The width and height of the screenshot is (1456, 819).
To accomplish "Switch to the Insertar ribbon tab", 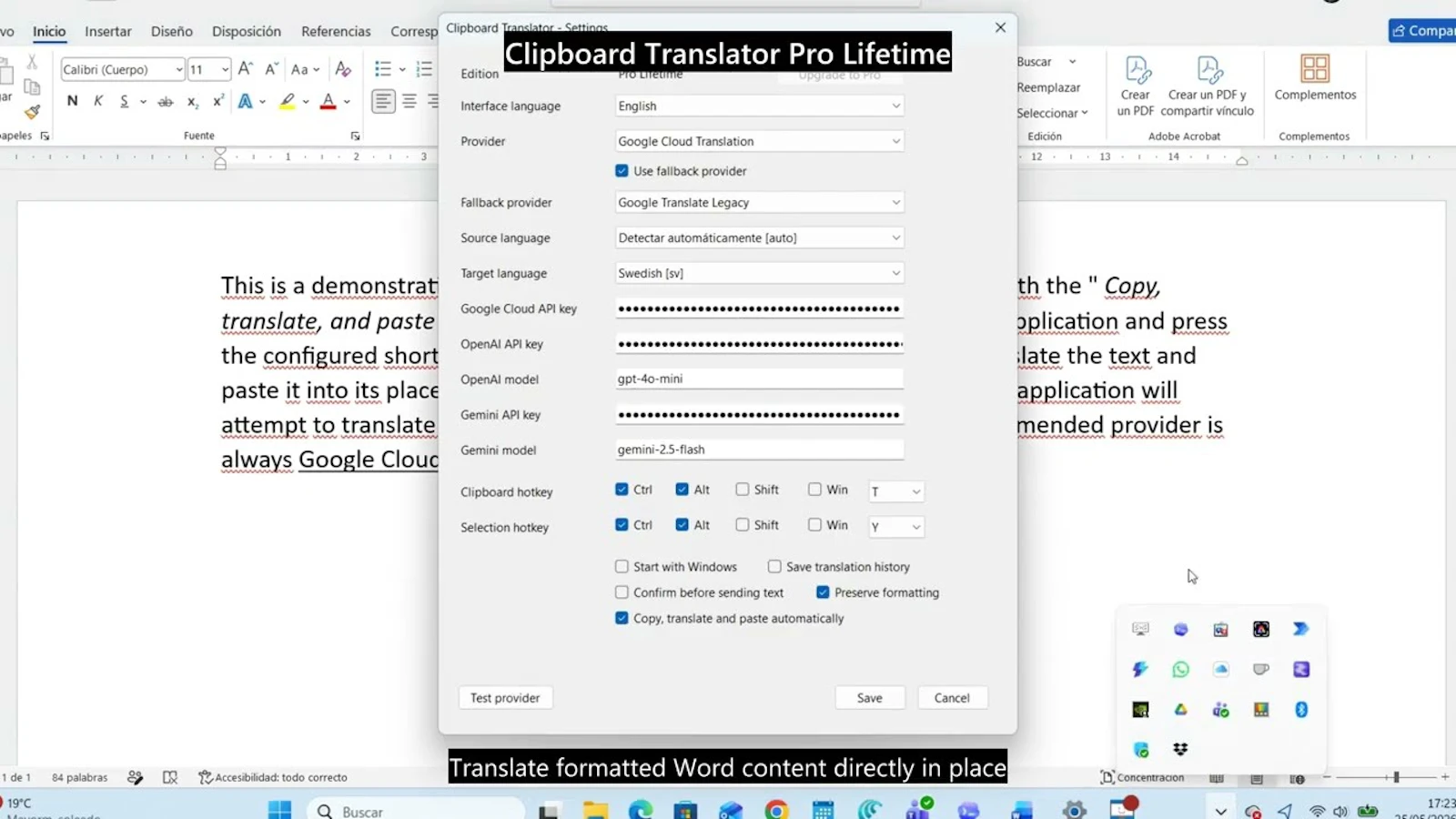I will click(108, 31).
